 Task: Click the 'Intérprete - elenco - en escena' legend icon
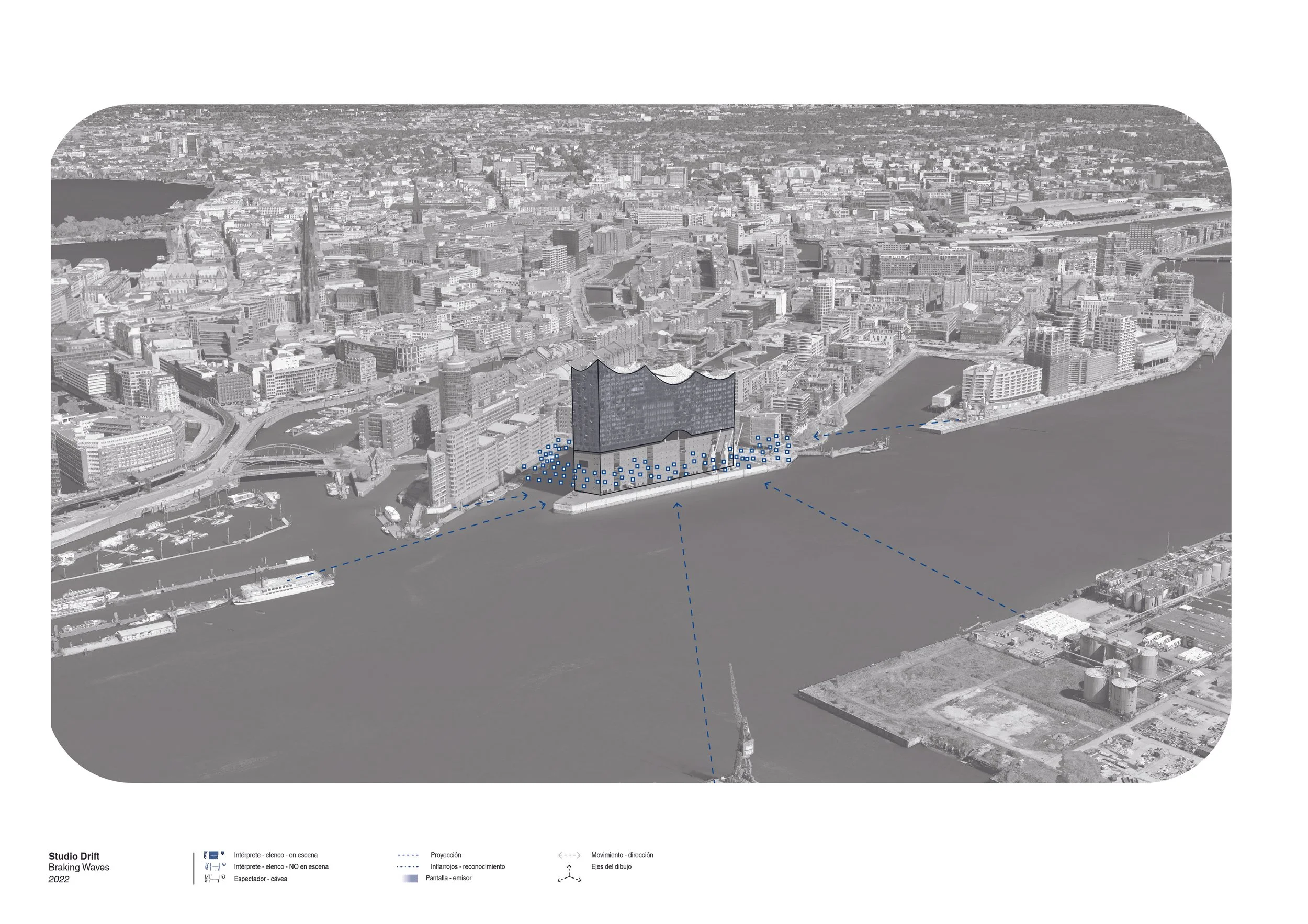(213, 854)
